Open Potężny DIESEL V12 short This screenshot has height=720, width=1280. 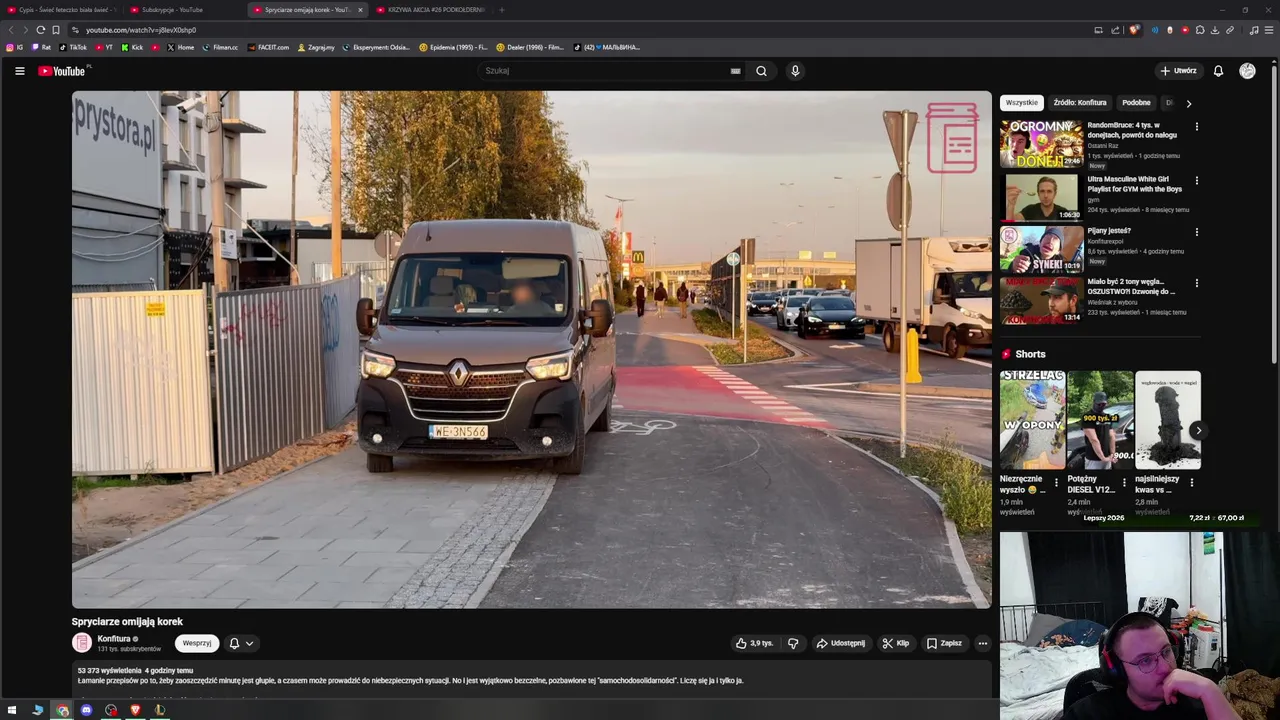pyautogui.click(x=1100, y=419)
